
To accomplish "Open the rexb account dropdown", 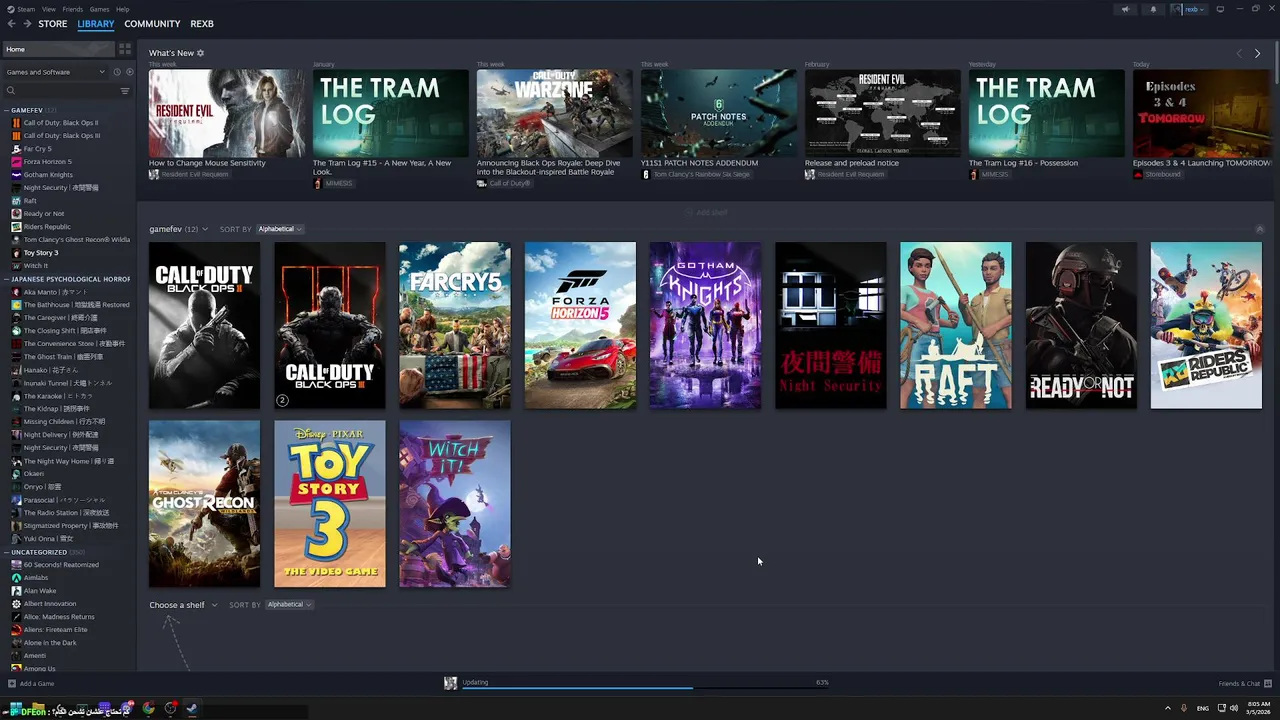I will click(1190, 9).
